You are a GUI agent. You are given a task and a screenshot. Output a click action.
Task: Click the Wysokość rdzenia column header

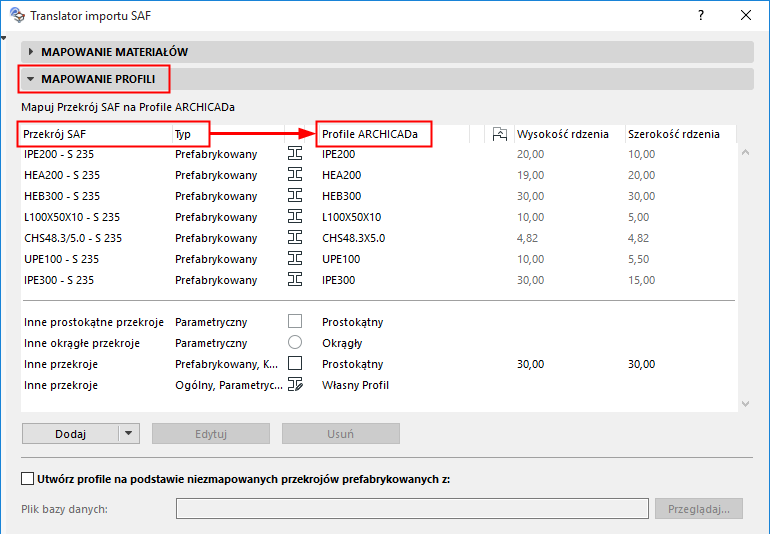point(570,134)
